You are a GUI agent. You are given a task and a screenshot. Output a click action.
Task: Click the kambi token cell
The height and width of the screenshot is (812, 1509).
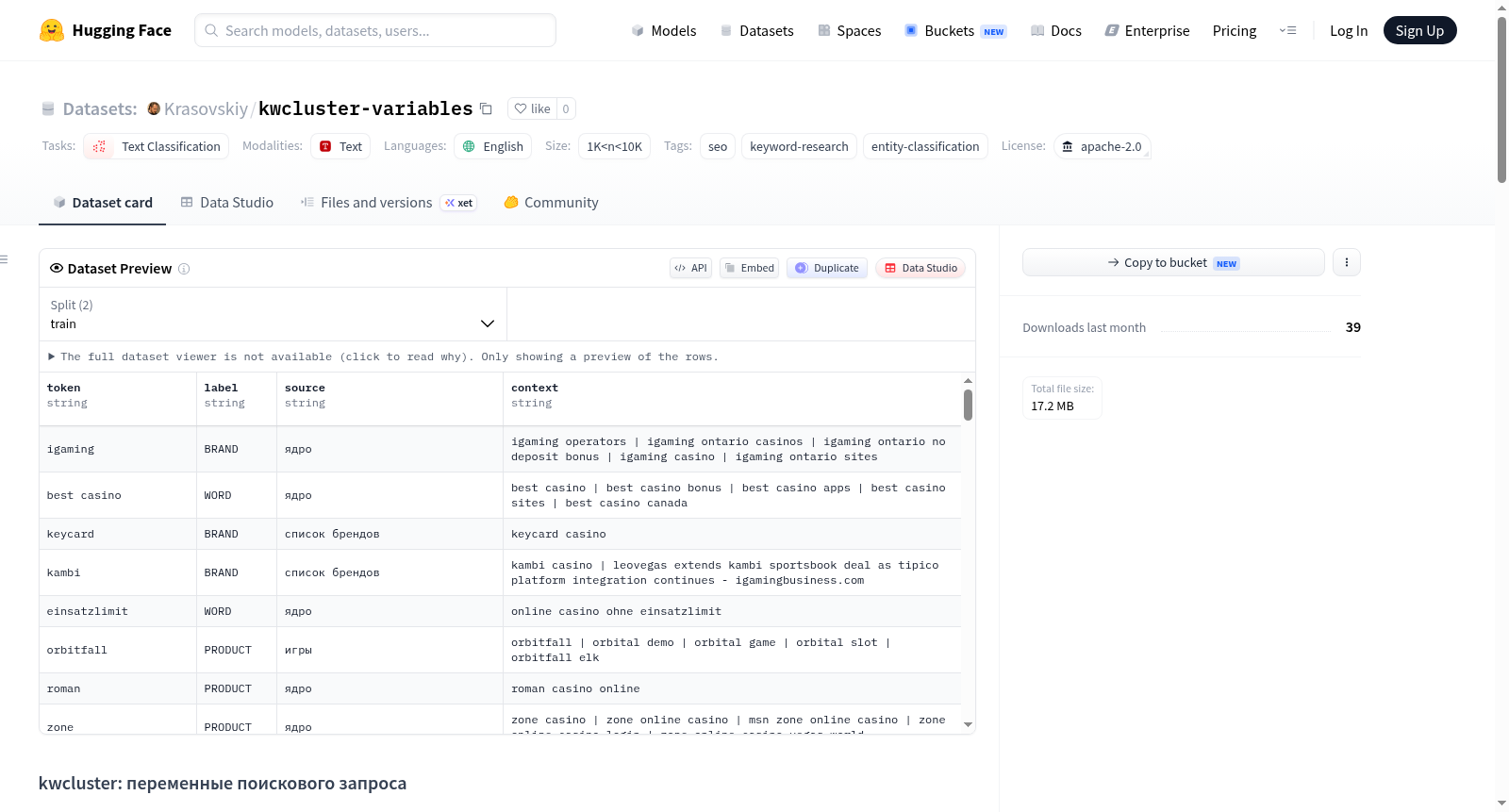point(118,573)
